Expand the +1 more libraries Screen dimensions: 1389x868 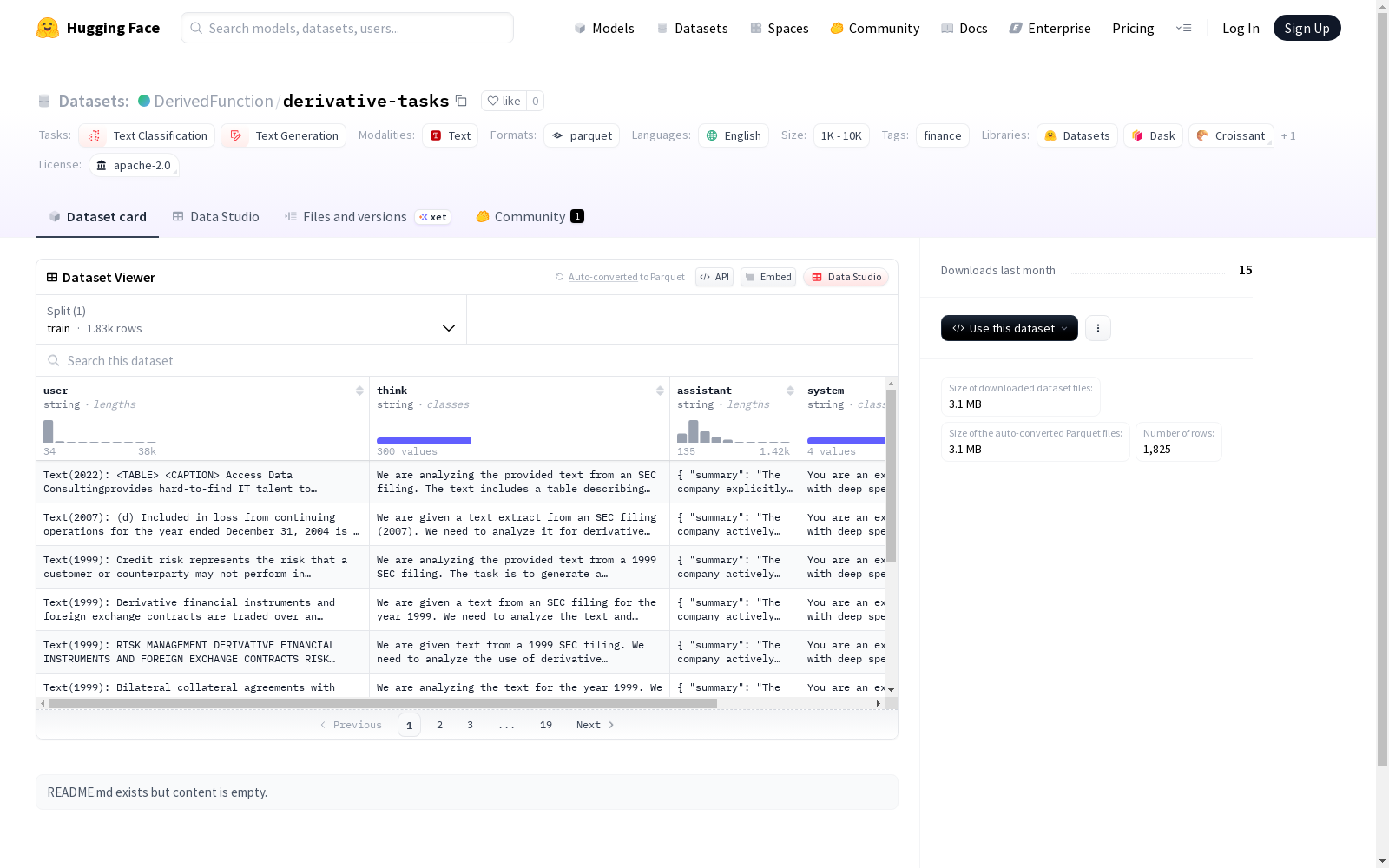[1288, 135]
